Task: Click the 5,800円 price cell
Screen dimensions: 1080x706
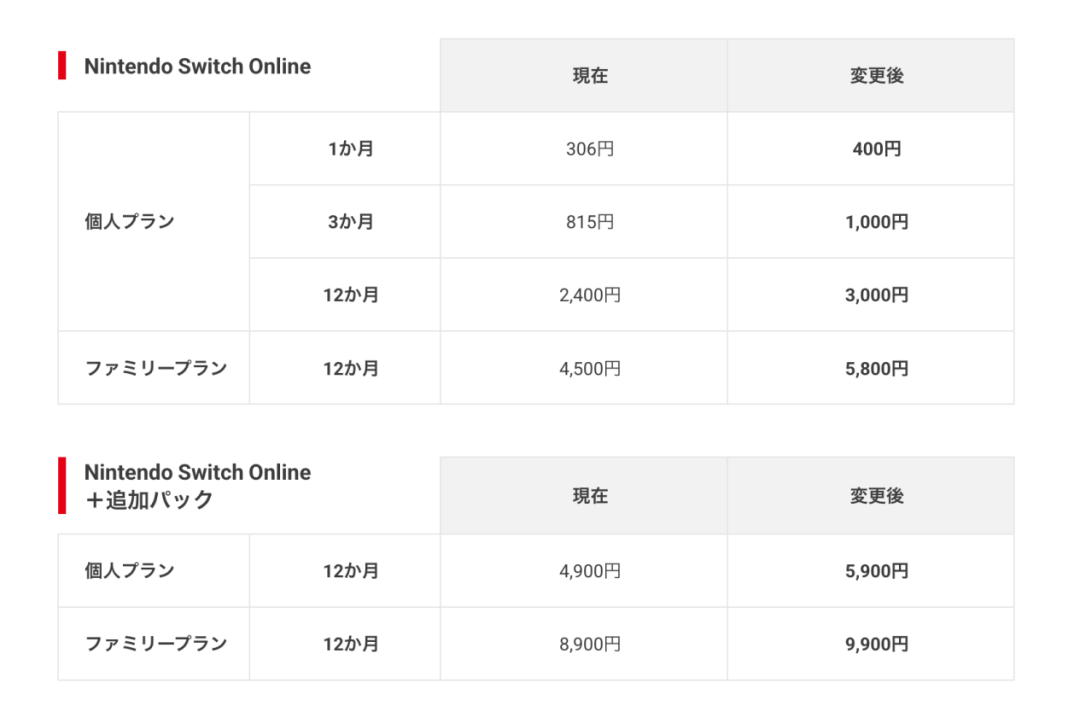Action: tap(876, 368)
